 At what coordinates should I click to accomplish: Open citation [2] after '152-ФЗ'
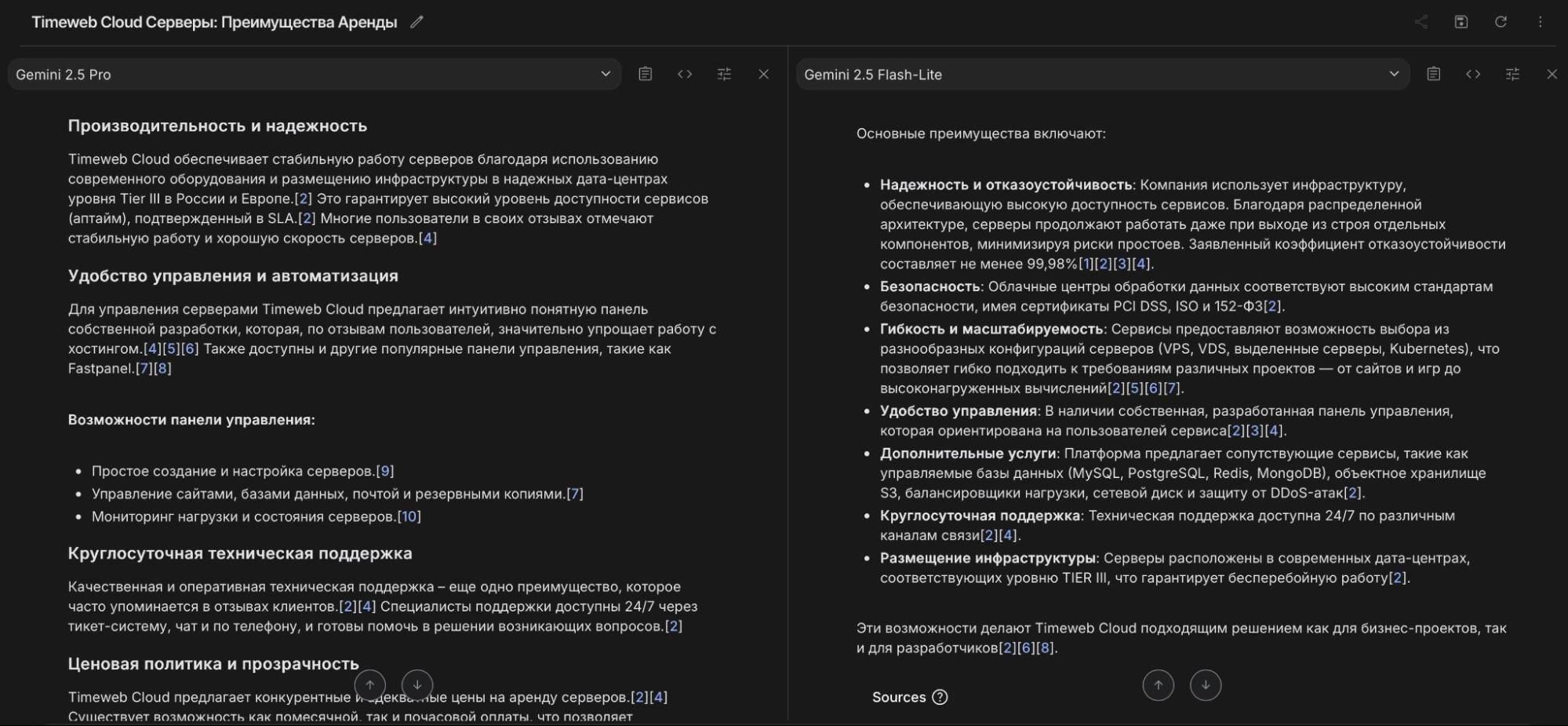[x=1272, y=306]
